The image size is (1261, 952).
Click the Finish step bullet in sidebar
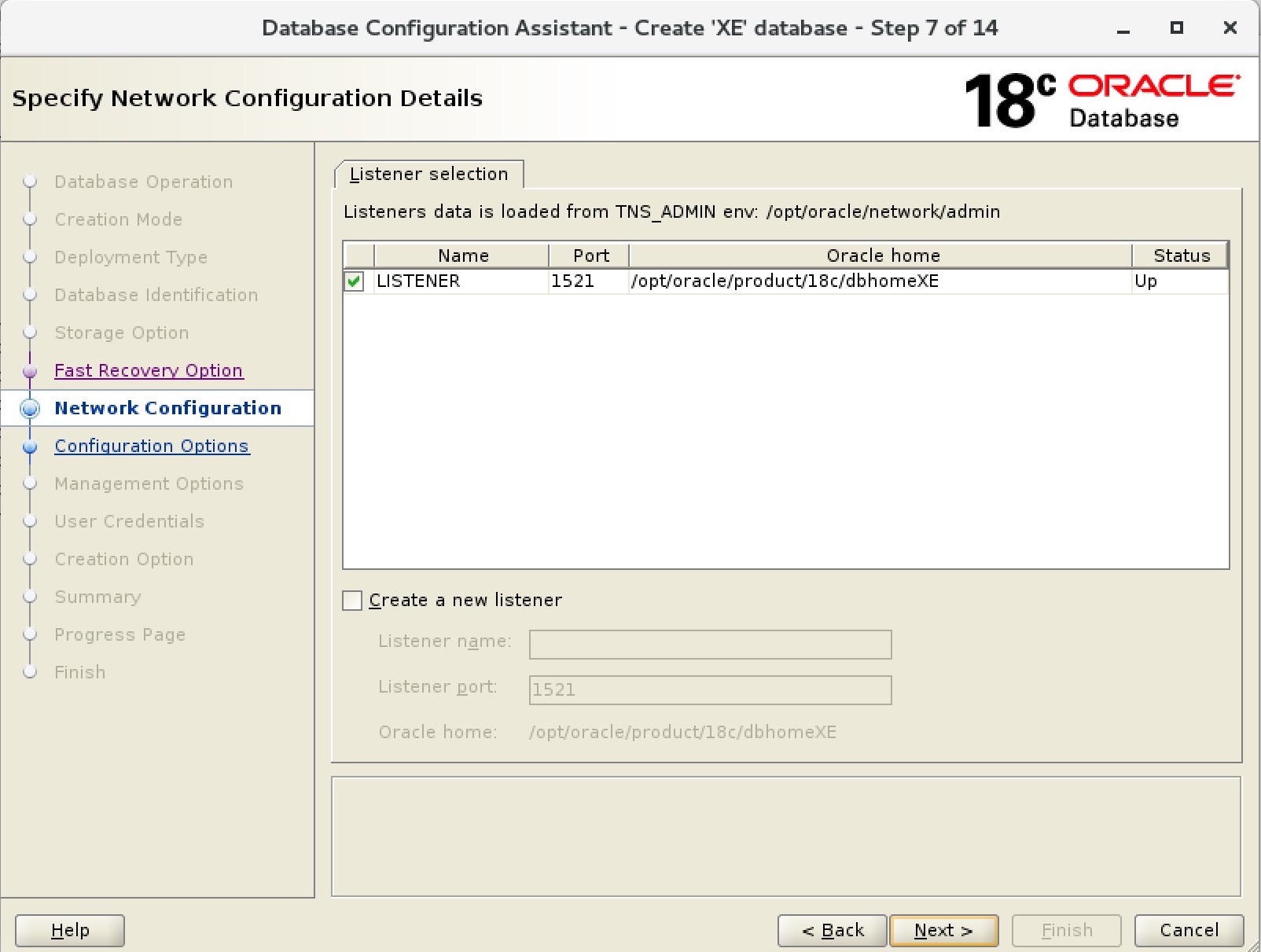pyautogui.click(x=30, y=672)
